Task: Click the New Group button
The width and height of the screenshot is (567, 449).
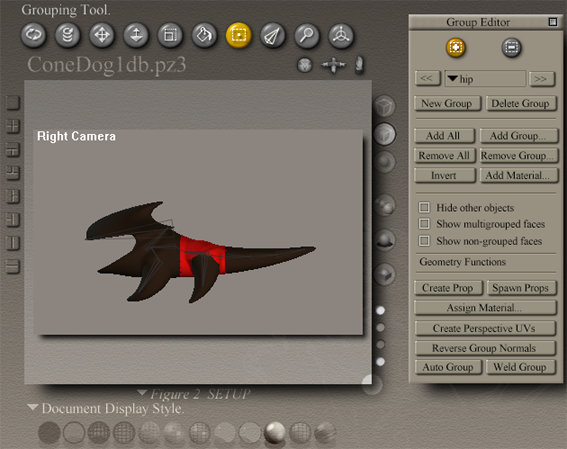Action: click(x=447, y=104)
